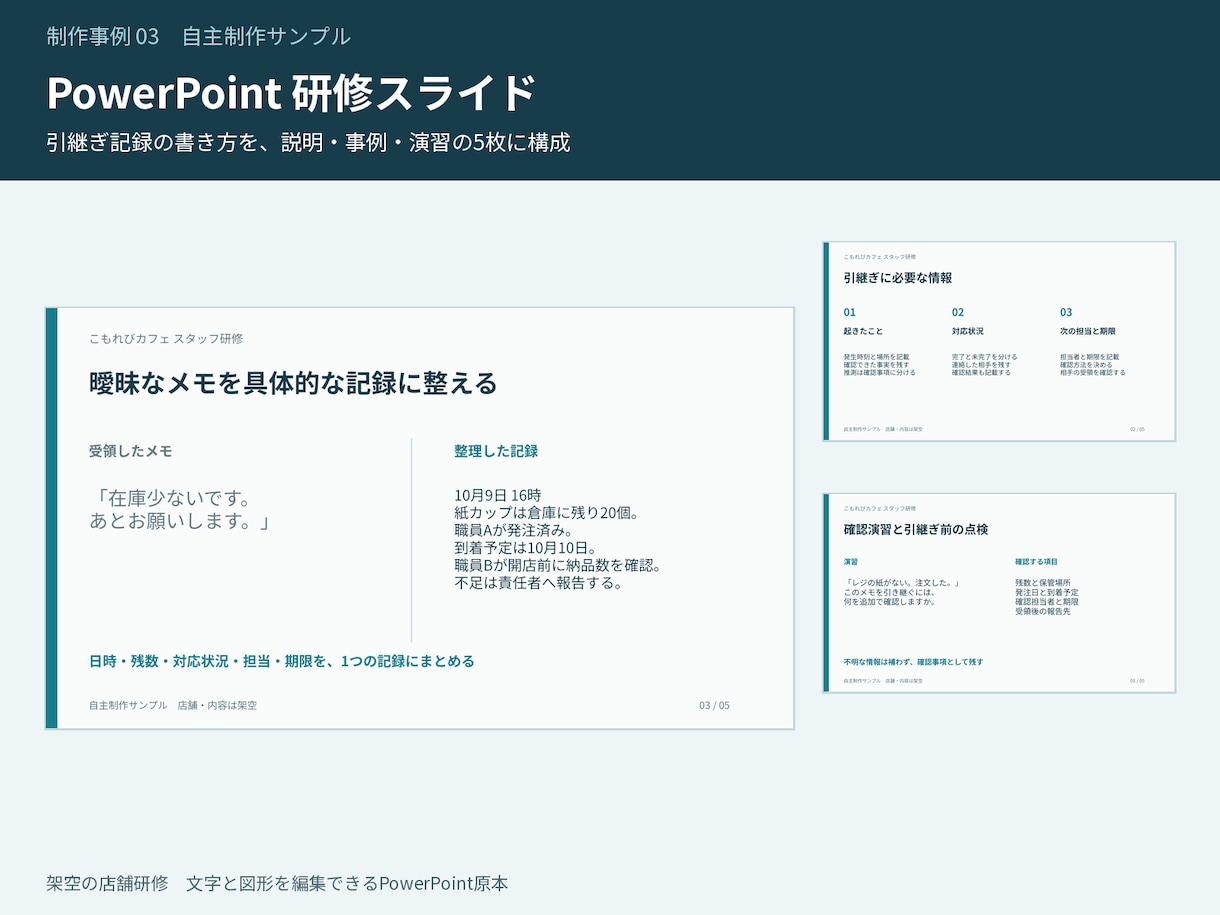
Task: Click the '次の担当と期限' column heading
Action: (1087, 331)
